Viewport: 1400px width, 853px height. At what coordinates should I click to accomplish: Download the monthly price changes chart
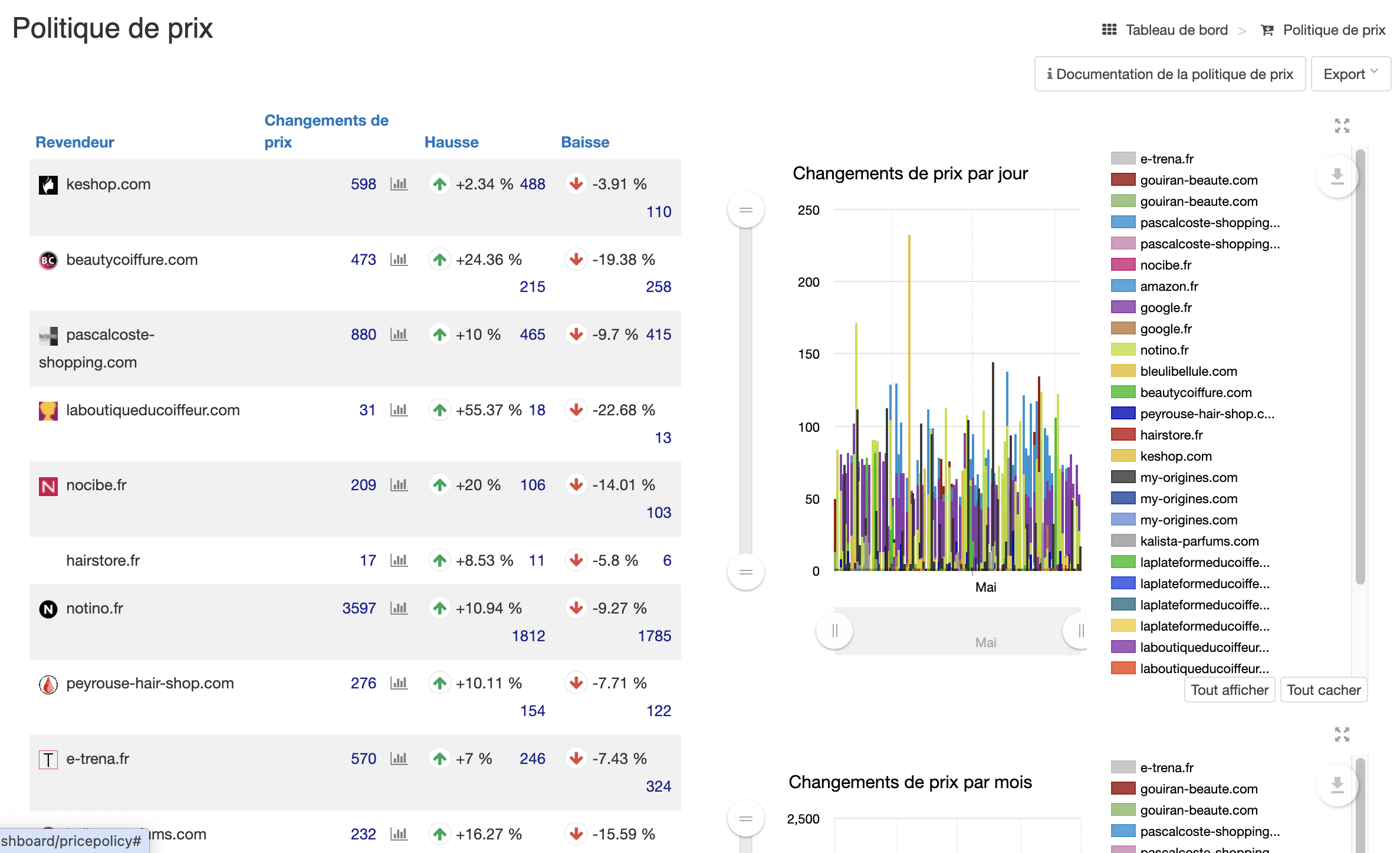click(x=1337, y=785)
